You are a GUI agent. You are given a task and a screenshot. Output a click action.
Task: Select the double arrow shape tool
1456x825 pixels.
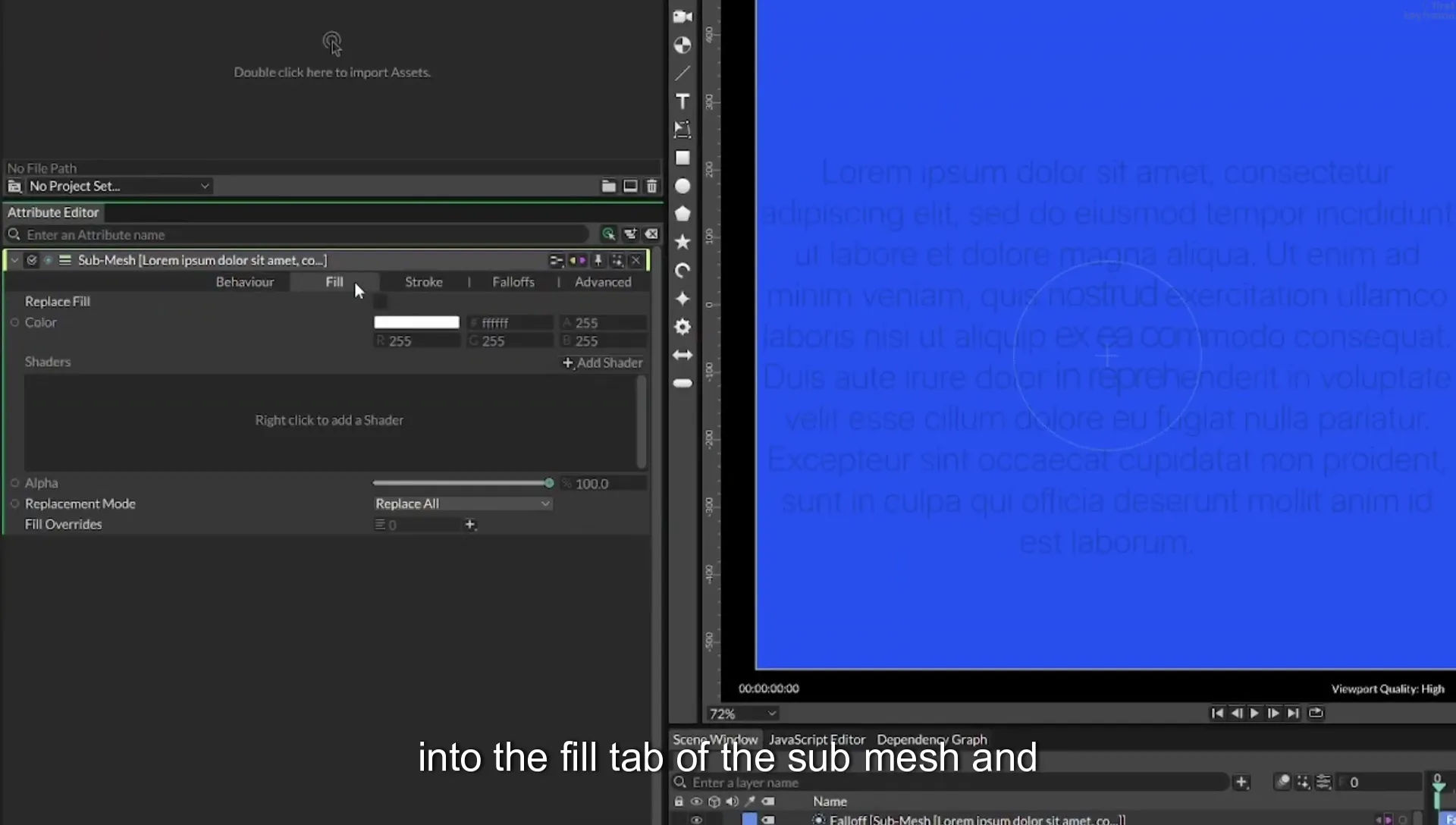pos(682,355)
